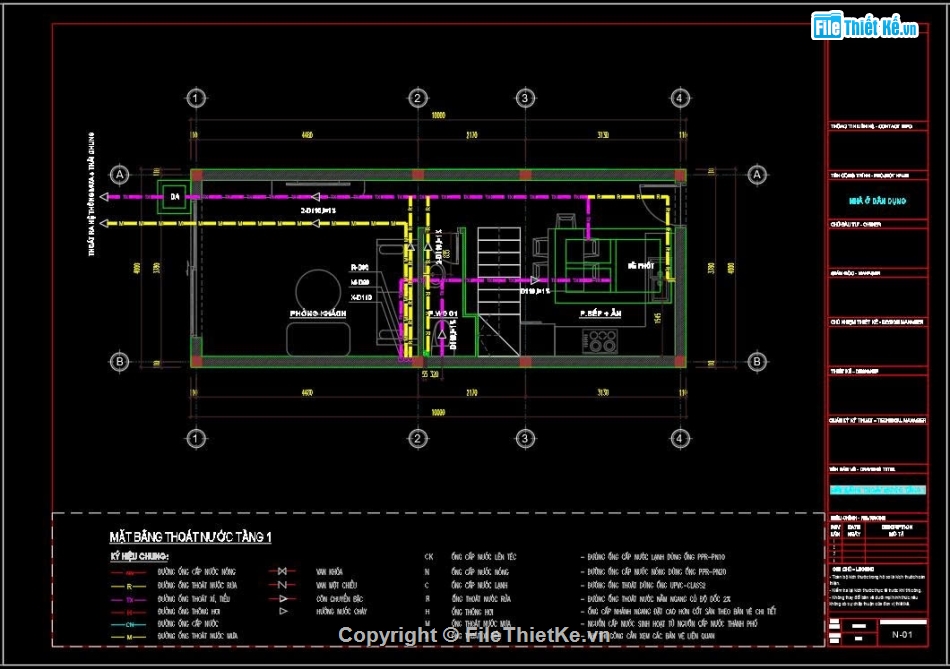950x669 pixels.
Task: Click the round table in Phòng Khách
Action: click(317, 291)
